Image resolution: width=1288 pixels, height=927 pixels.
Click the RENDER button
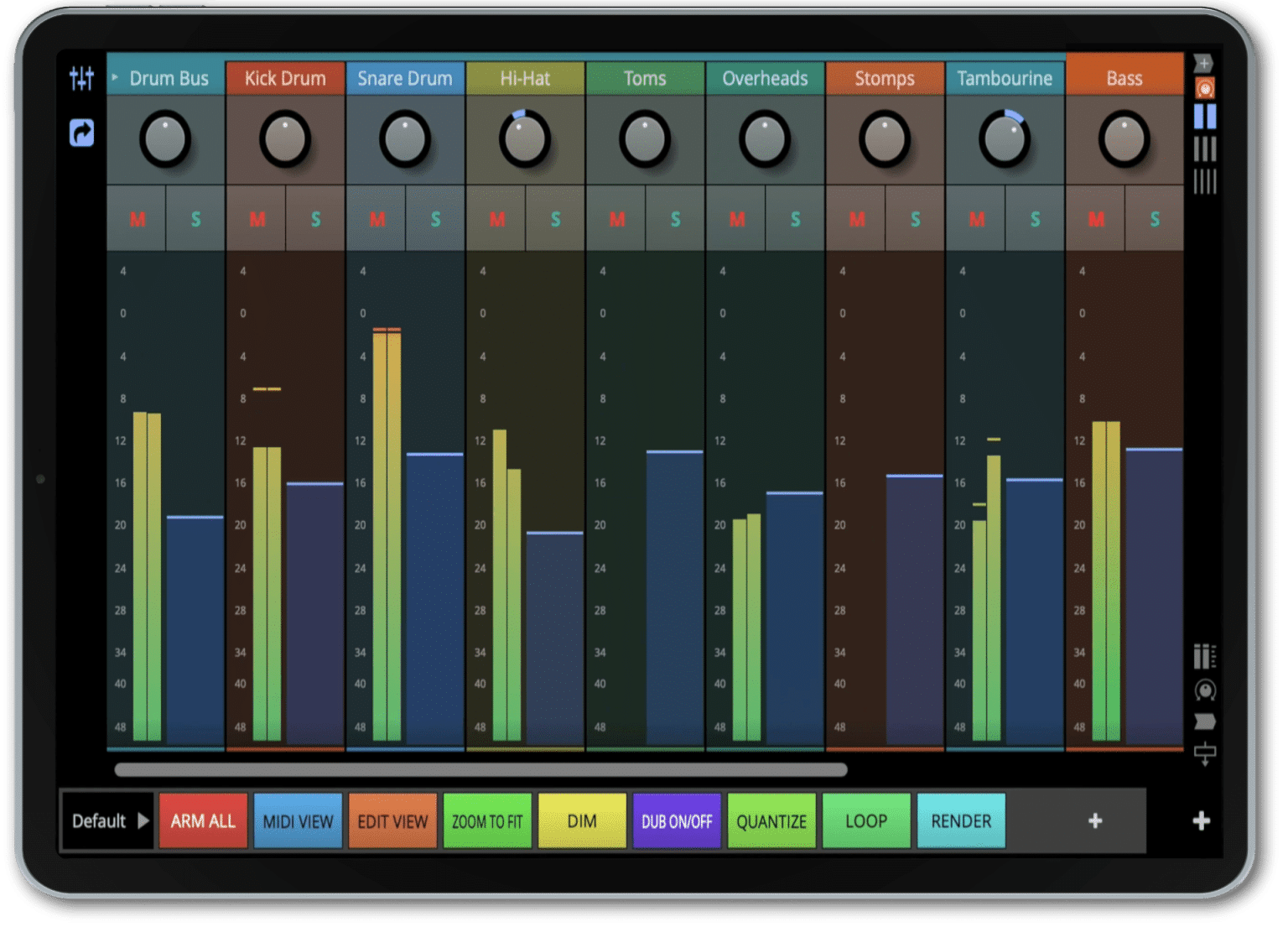click(x=961, y=821)
